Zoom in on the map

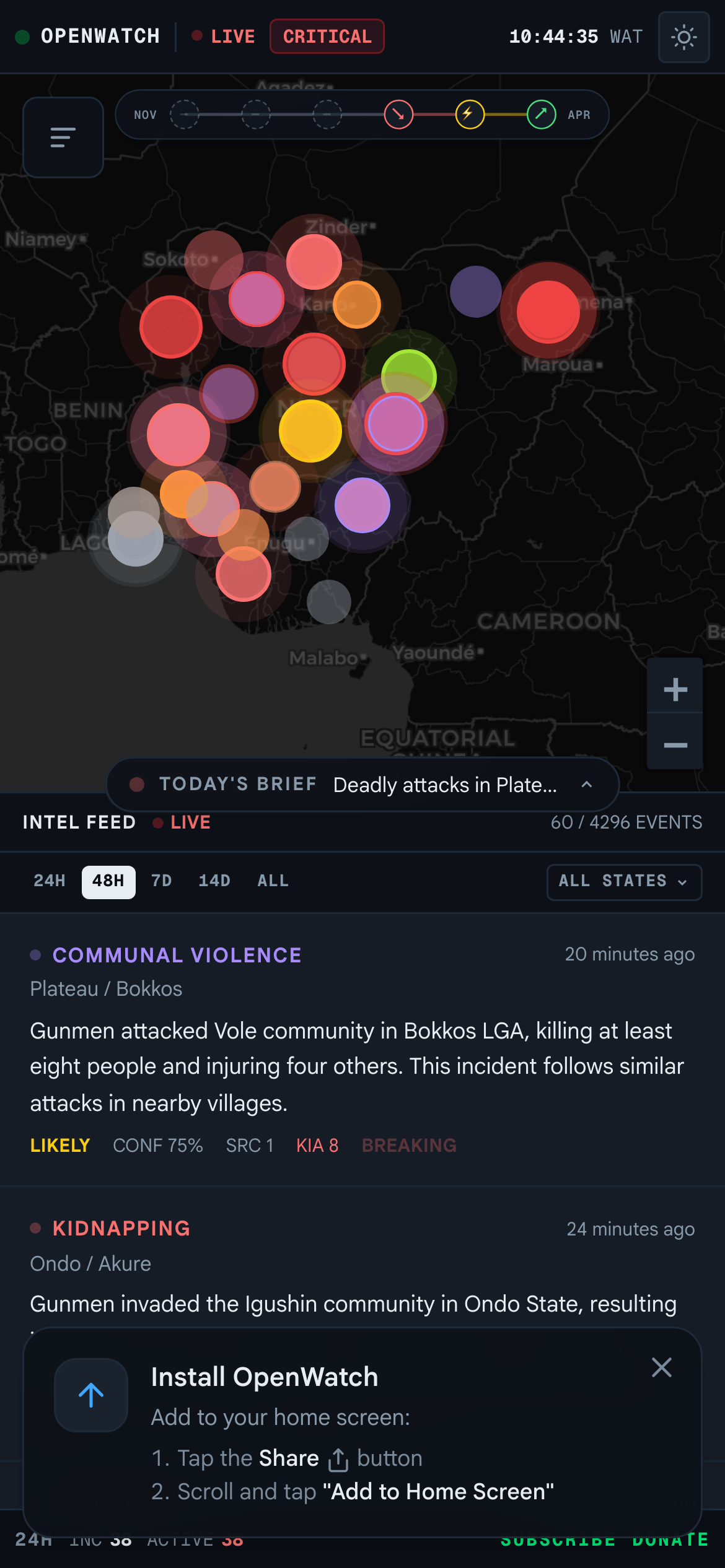(675, 689)
